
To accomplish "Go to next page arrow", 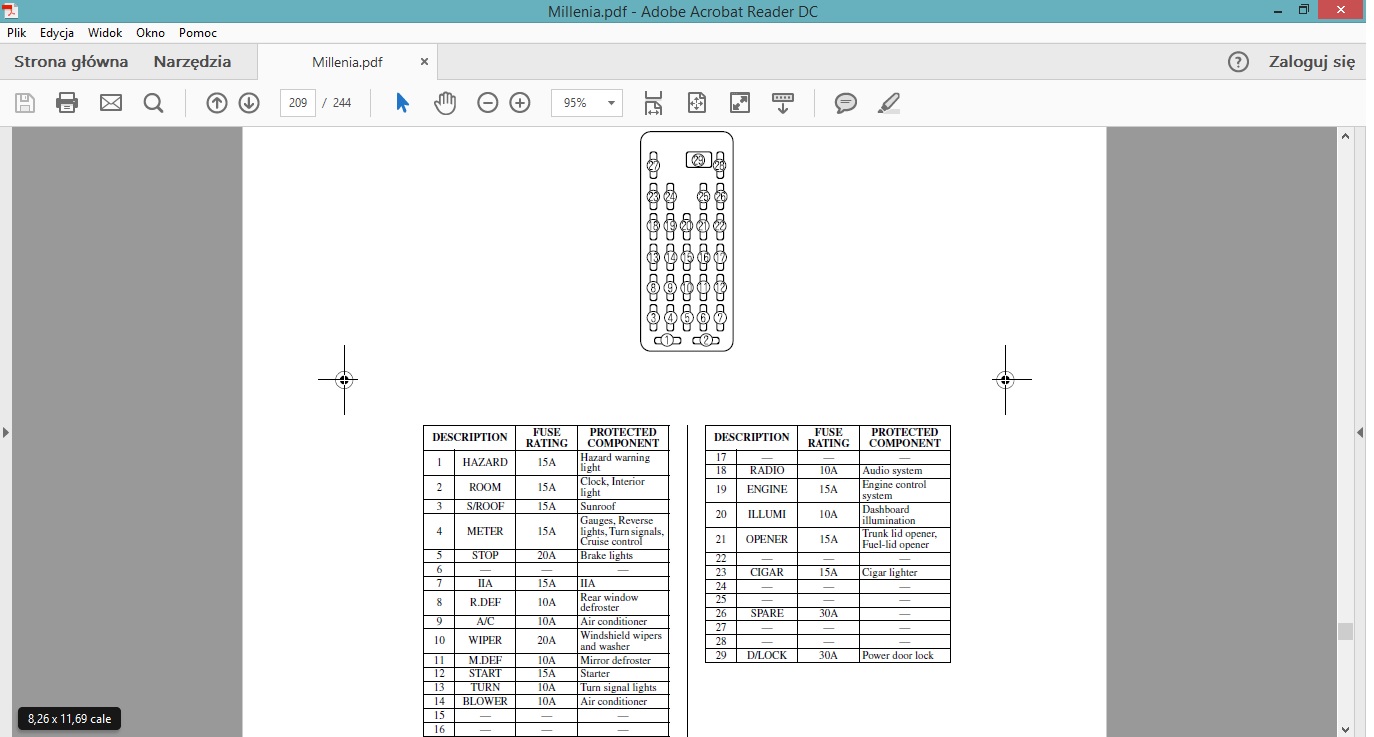I will pyautogui.click(x=249, y=103).
